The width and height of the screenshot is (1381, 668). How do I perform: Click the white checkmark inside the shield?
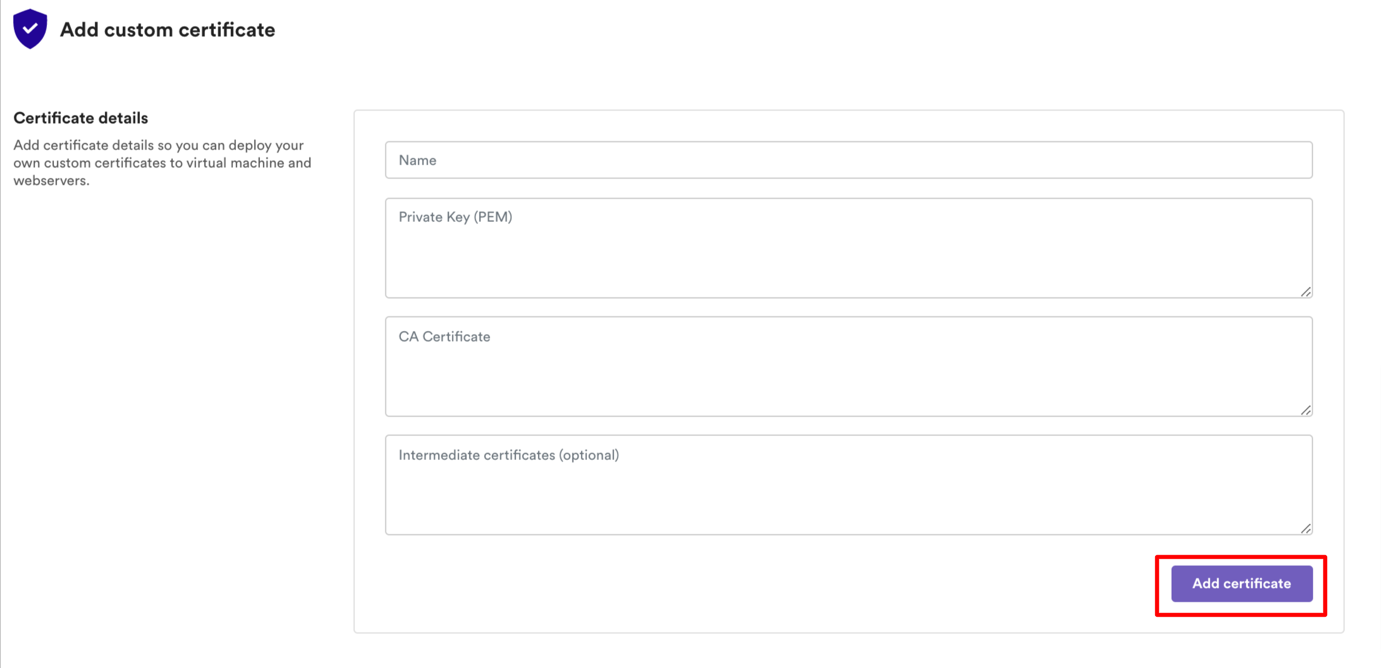coord(30,28)
